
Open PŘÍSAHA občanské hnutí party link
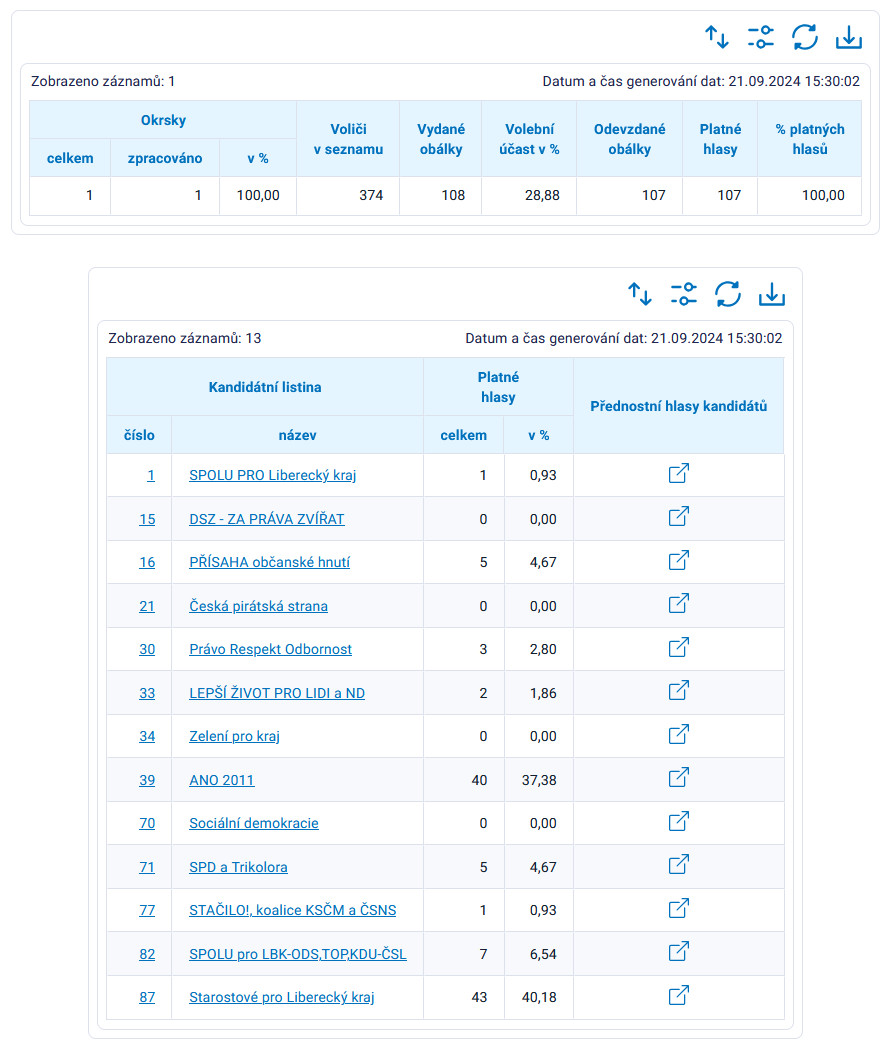pos(269,562)
